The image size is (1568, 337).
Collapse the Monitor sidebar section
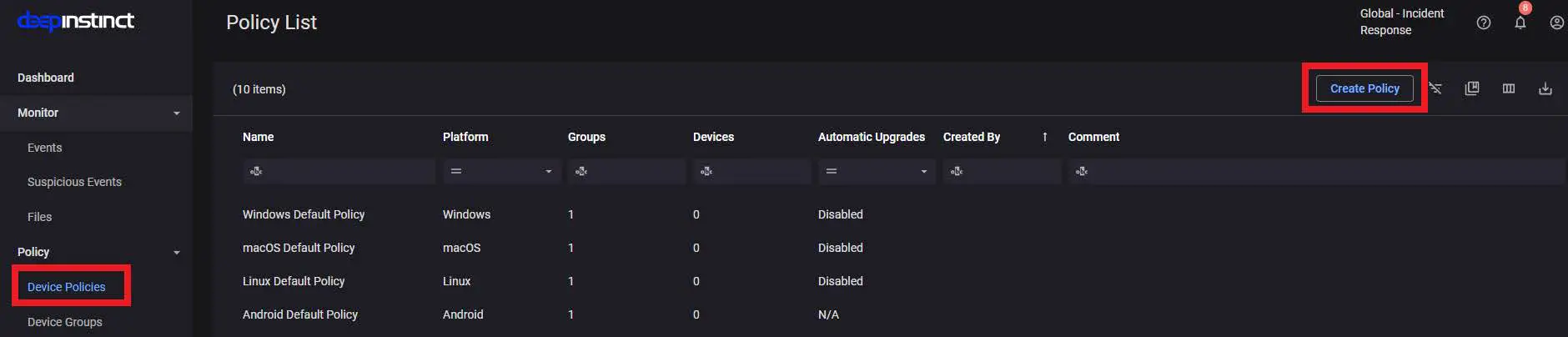176,113
